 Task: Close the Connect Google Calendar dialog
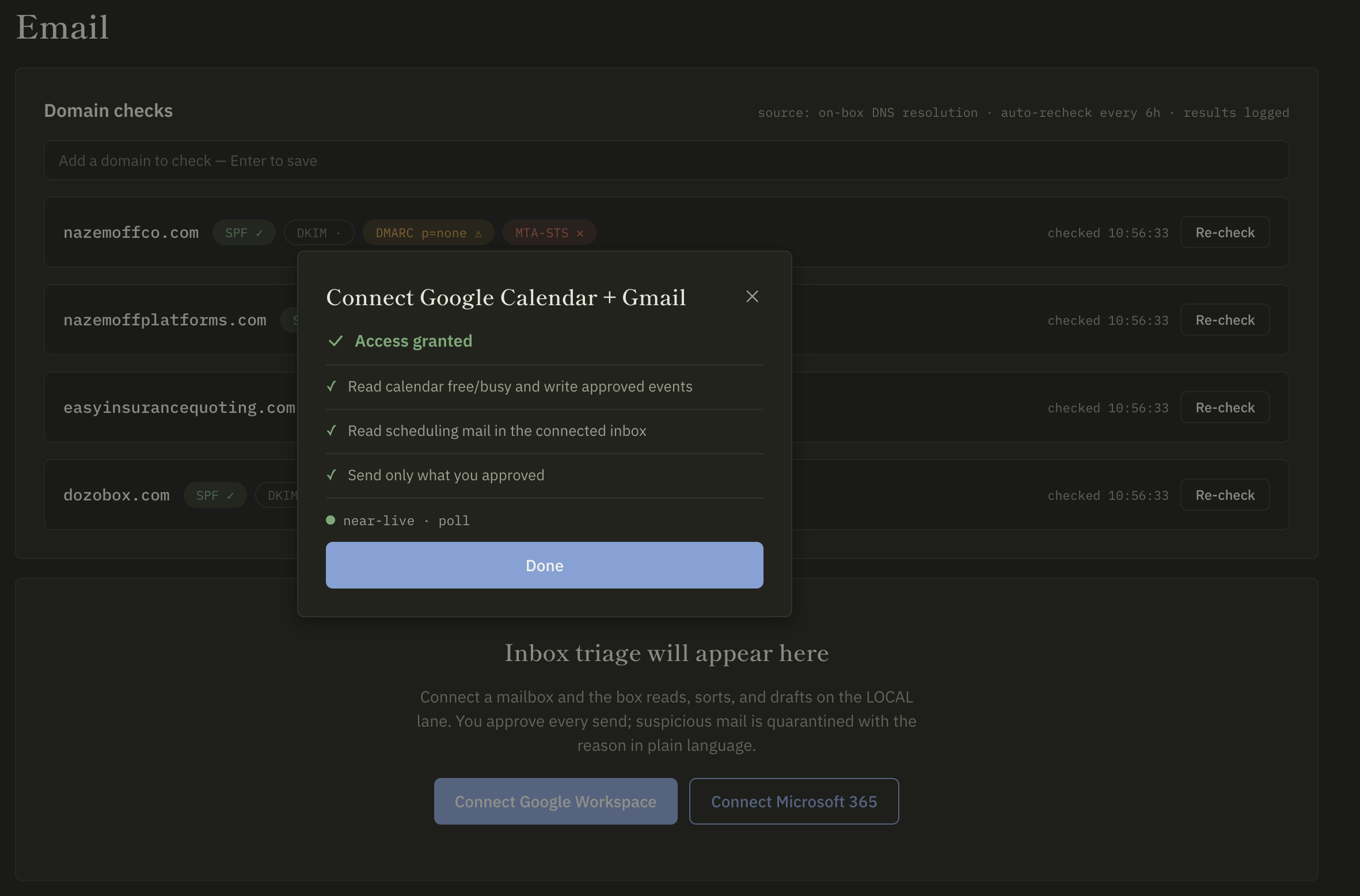pos(752,297)
